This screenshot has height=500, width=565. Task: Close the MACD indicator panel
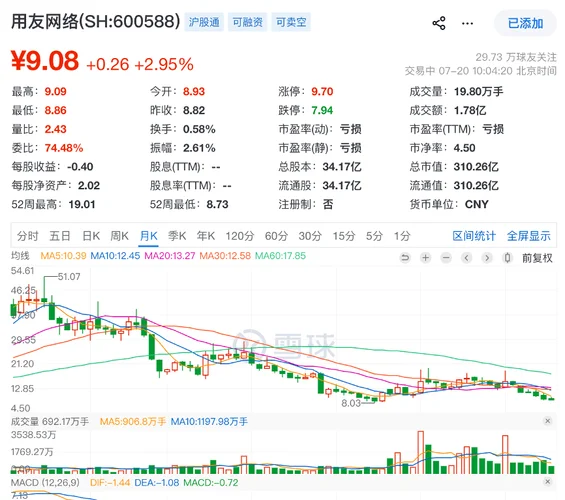coord(547,482)
